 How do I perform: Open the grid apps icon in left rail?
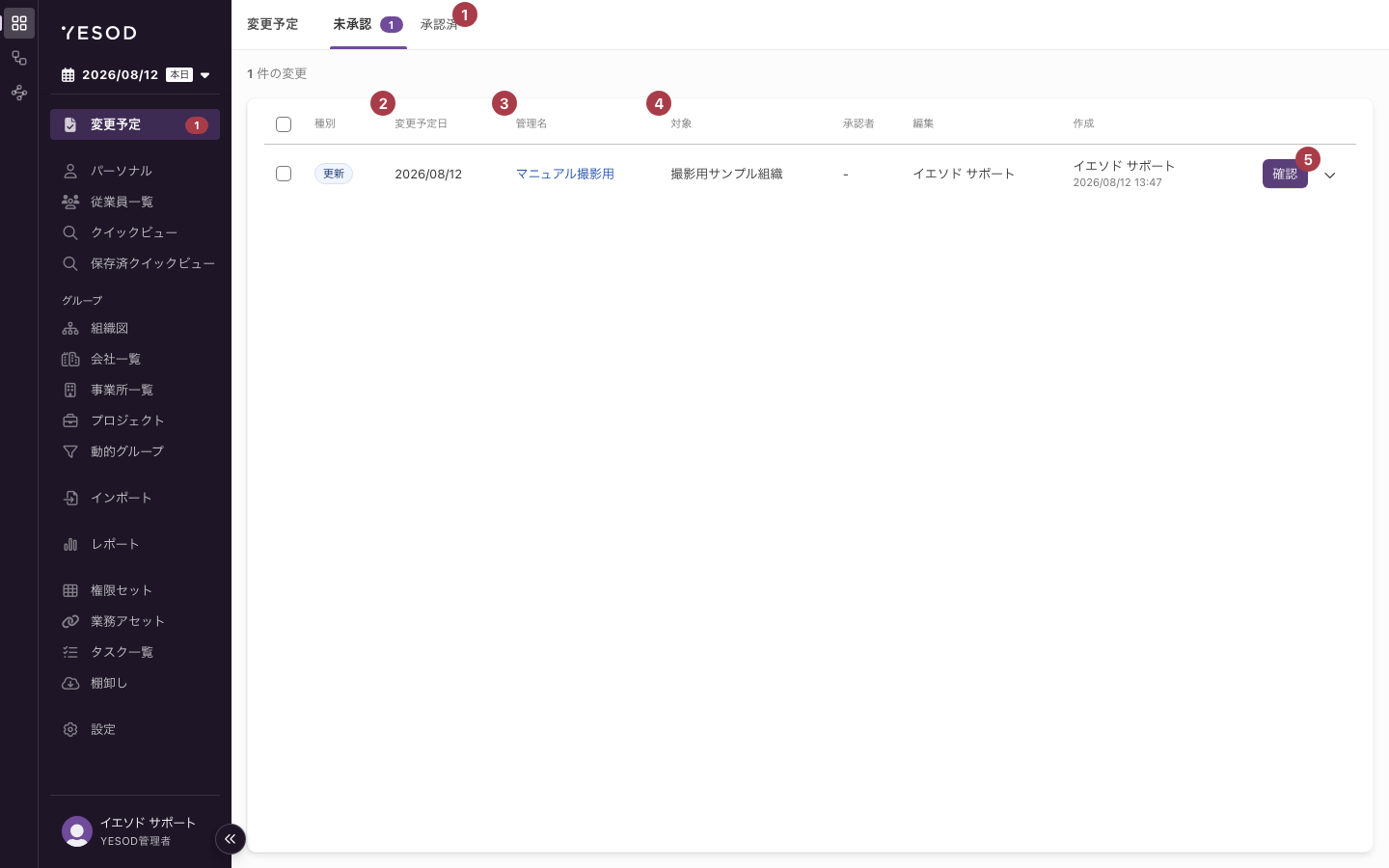(19, 23)
